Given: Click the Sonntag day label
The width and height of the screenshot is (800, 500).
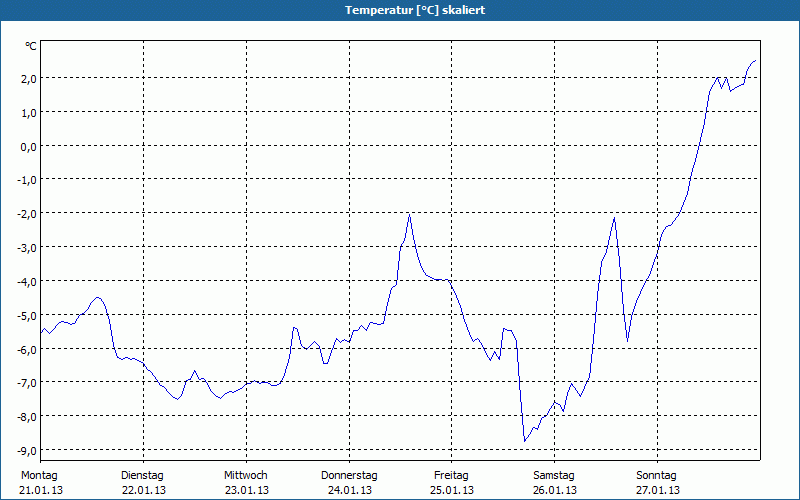Looking at the screenshot, I should pyautogui.click(x=657, y=476).
